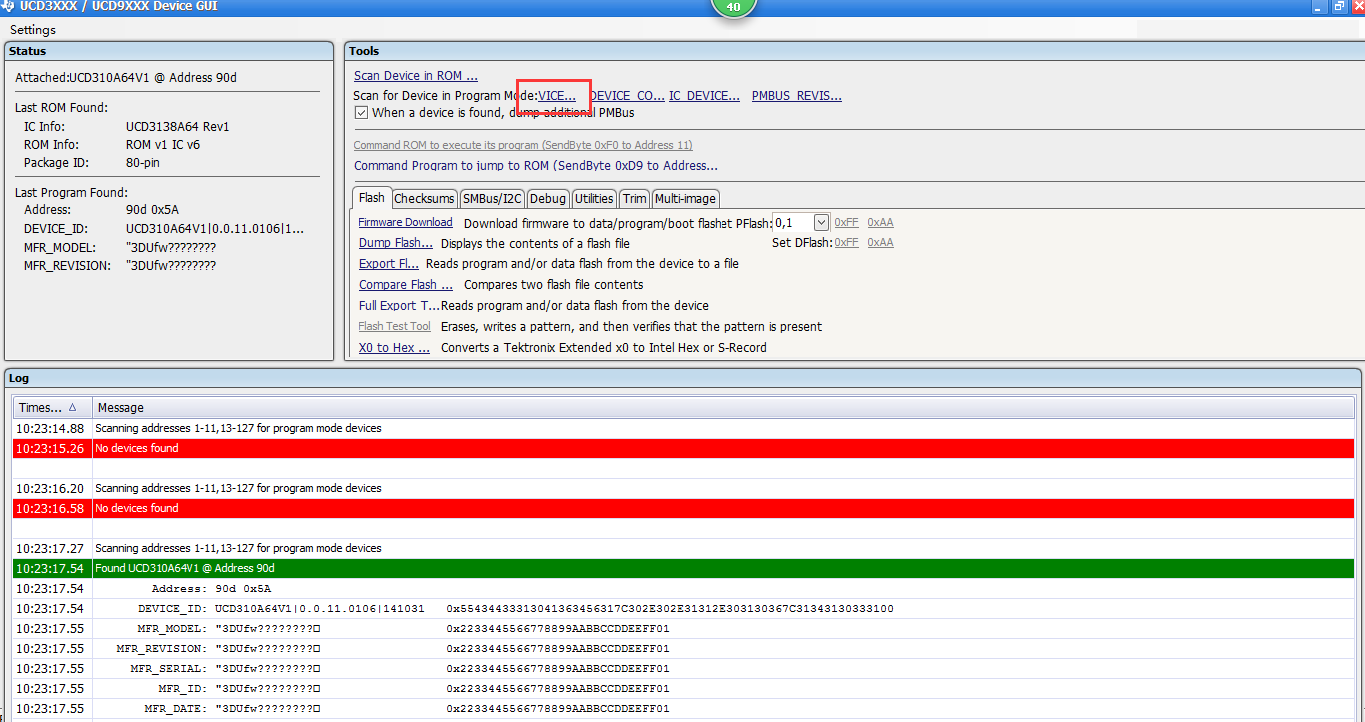Click the Status panel Address value 90d 0x5A

pos(152,210)
